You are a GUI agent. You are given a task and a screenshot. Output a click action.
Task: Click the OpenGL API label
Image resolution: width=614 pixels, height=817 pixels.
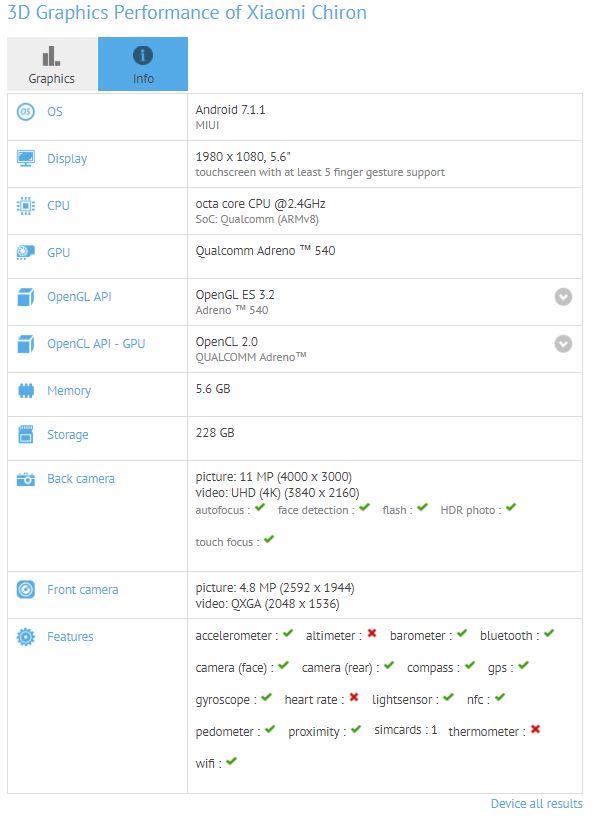[79, 297]
